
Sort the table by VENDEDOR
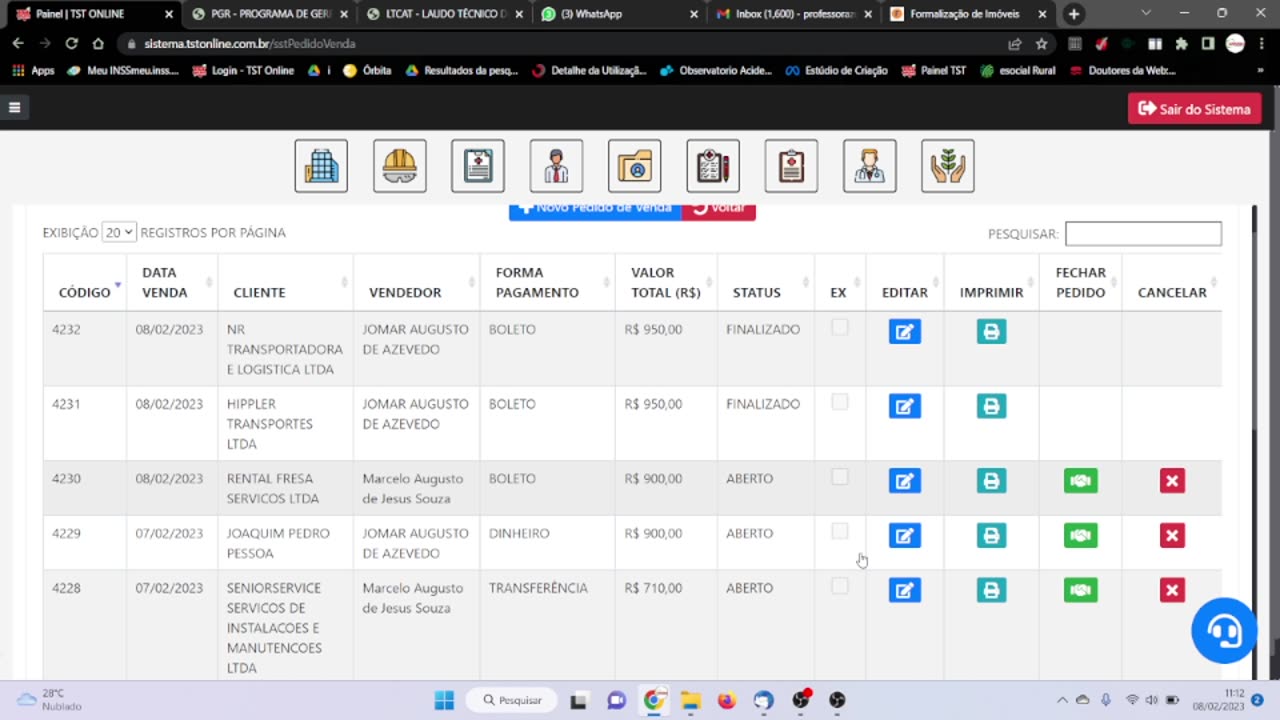(x=417, y=282)
